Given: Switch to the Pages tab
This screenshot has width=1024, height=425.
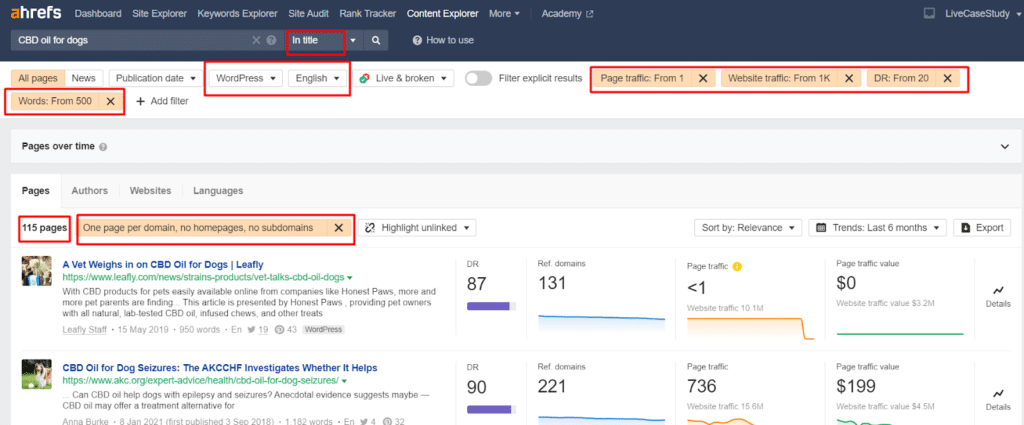Looking at the screenshot, I should (x=36, y=191).
